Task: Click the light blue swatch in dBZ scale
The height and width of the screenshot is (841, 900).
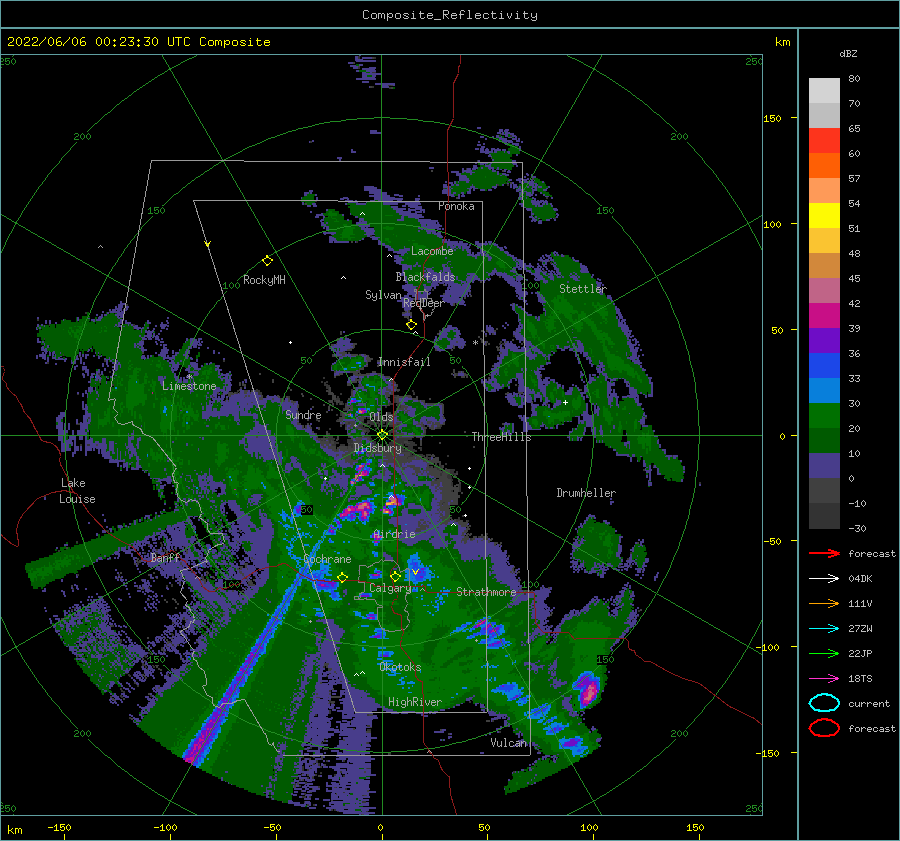Action: coord(824,390)
